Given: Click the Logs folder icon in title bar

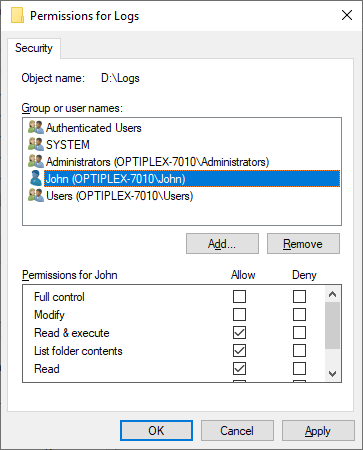Looking at the screenshot, I should coord(18,16).
